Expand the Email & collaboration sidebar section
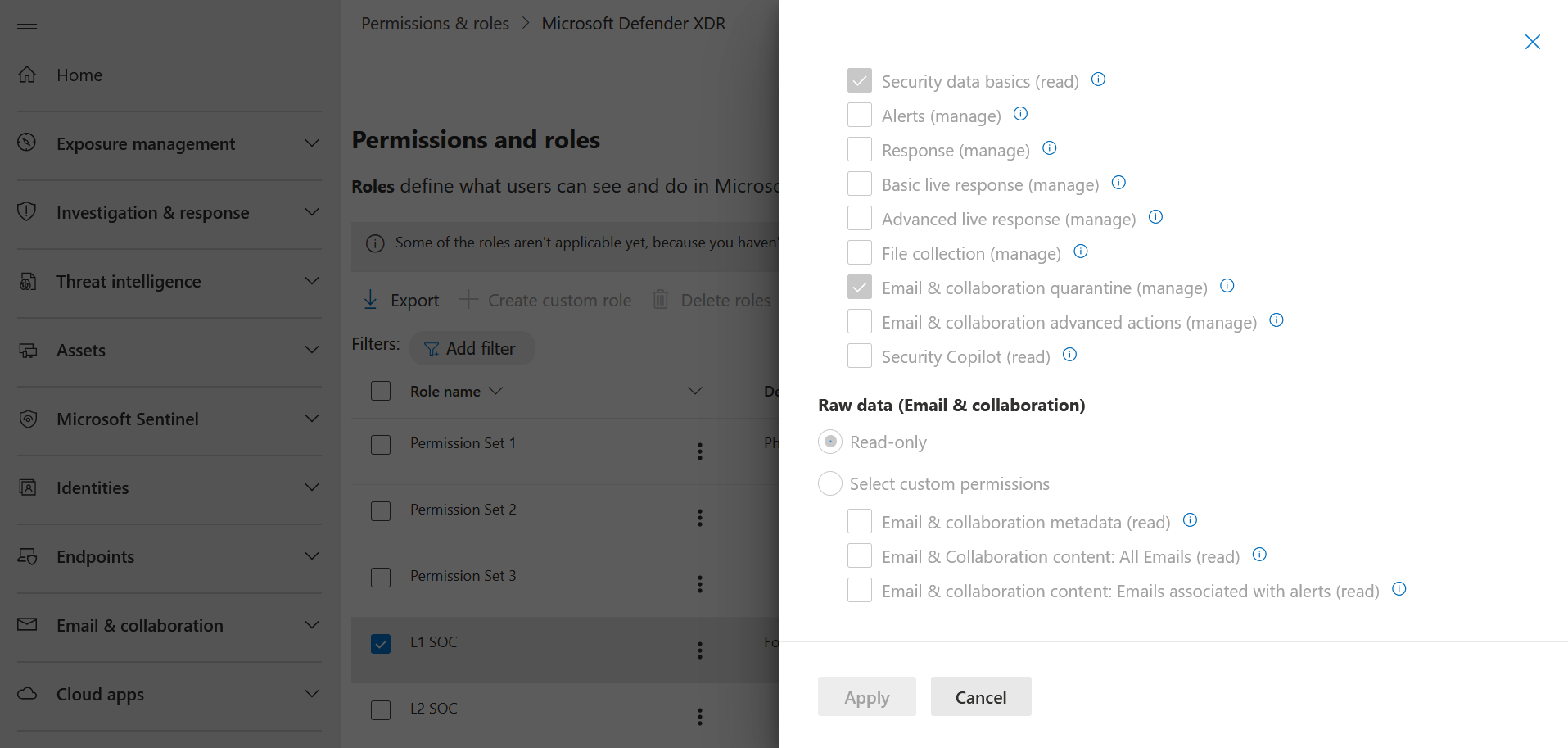This screenshot has height=748, width=1568. [x=312, y=625]
